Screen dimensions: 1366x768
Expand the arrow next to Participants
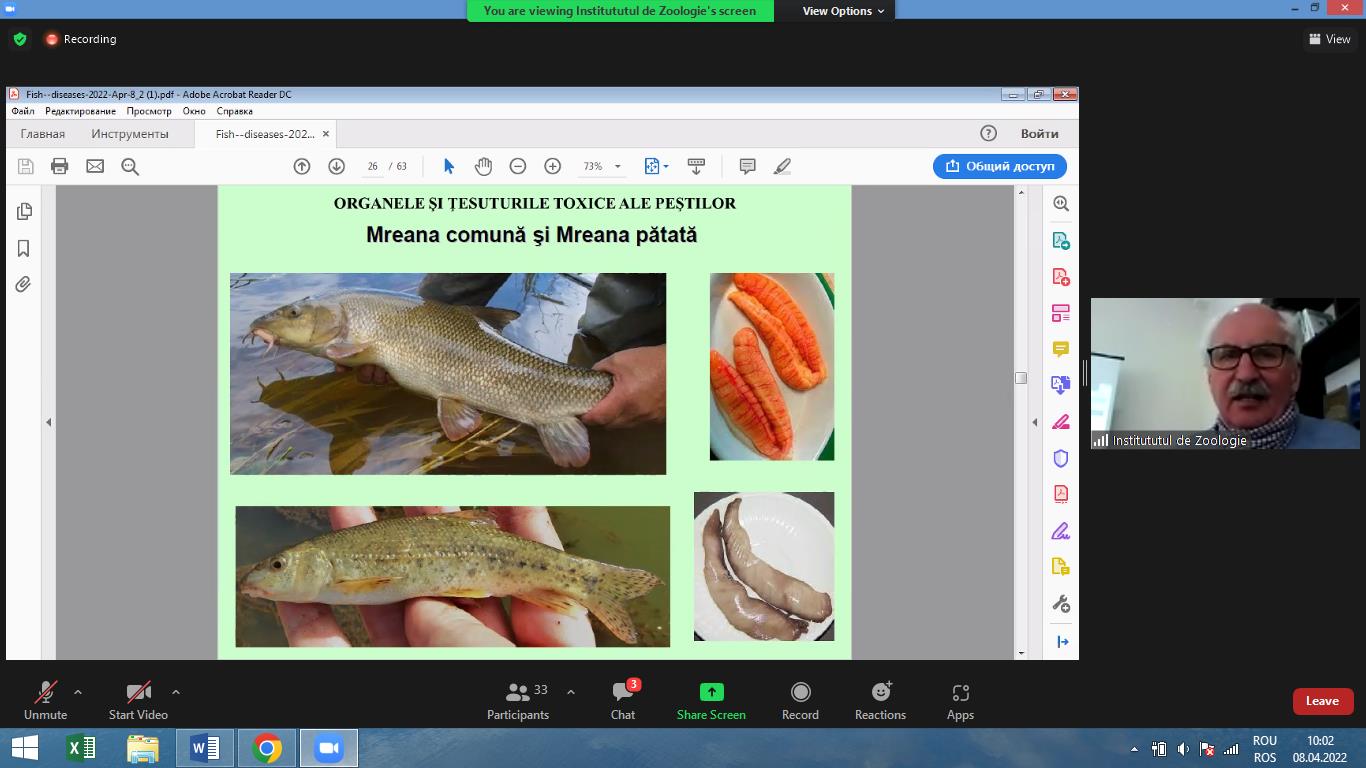click(x=571, y=692)
